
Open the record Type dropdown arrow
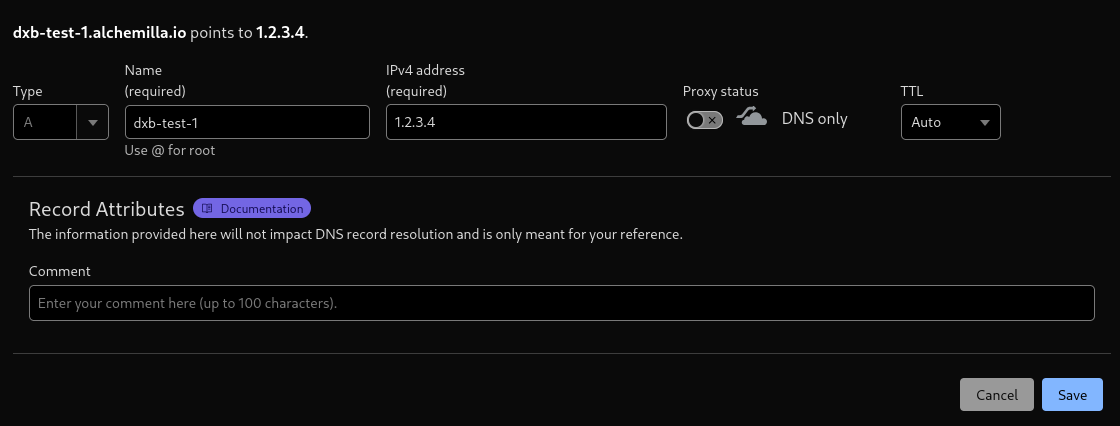tap(93, 122)
